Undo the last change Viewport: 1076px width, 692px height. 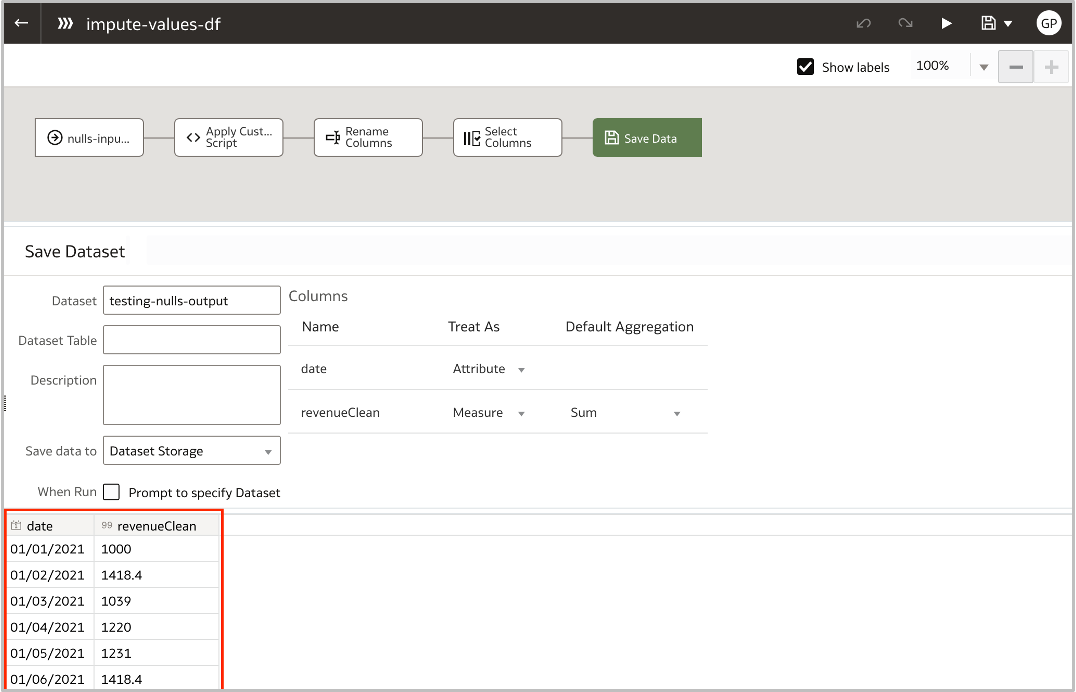863,22
